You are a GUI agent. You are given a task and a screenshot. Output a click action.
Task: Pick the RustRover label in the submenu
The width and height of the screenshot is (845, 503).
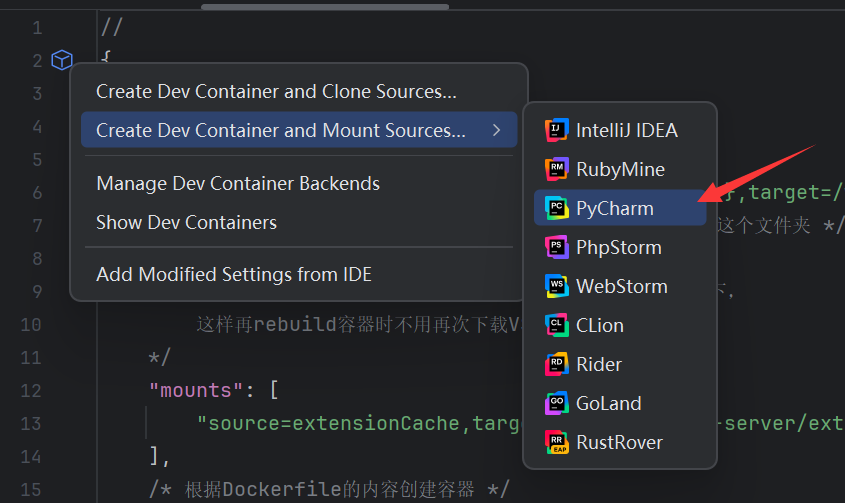619,442
